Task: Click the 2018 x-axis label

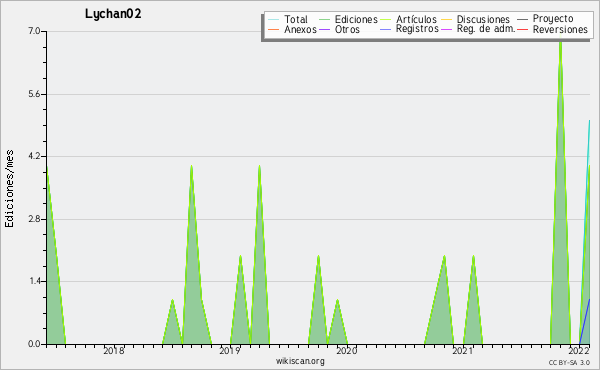Action: click(x=114, y=351)
